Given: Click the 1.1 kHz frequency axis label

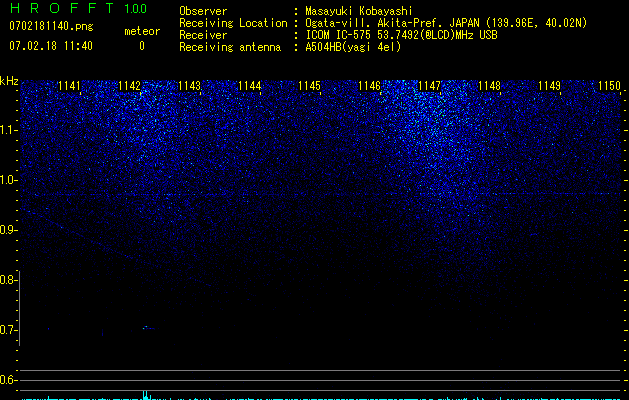Looking at the screenshot, I should (x=8, y=130).
